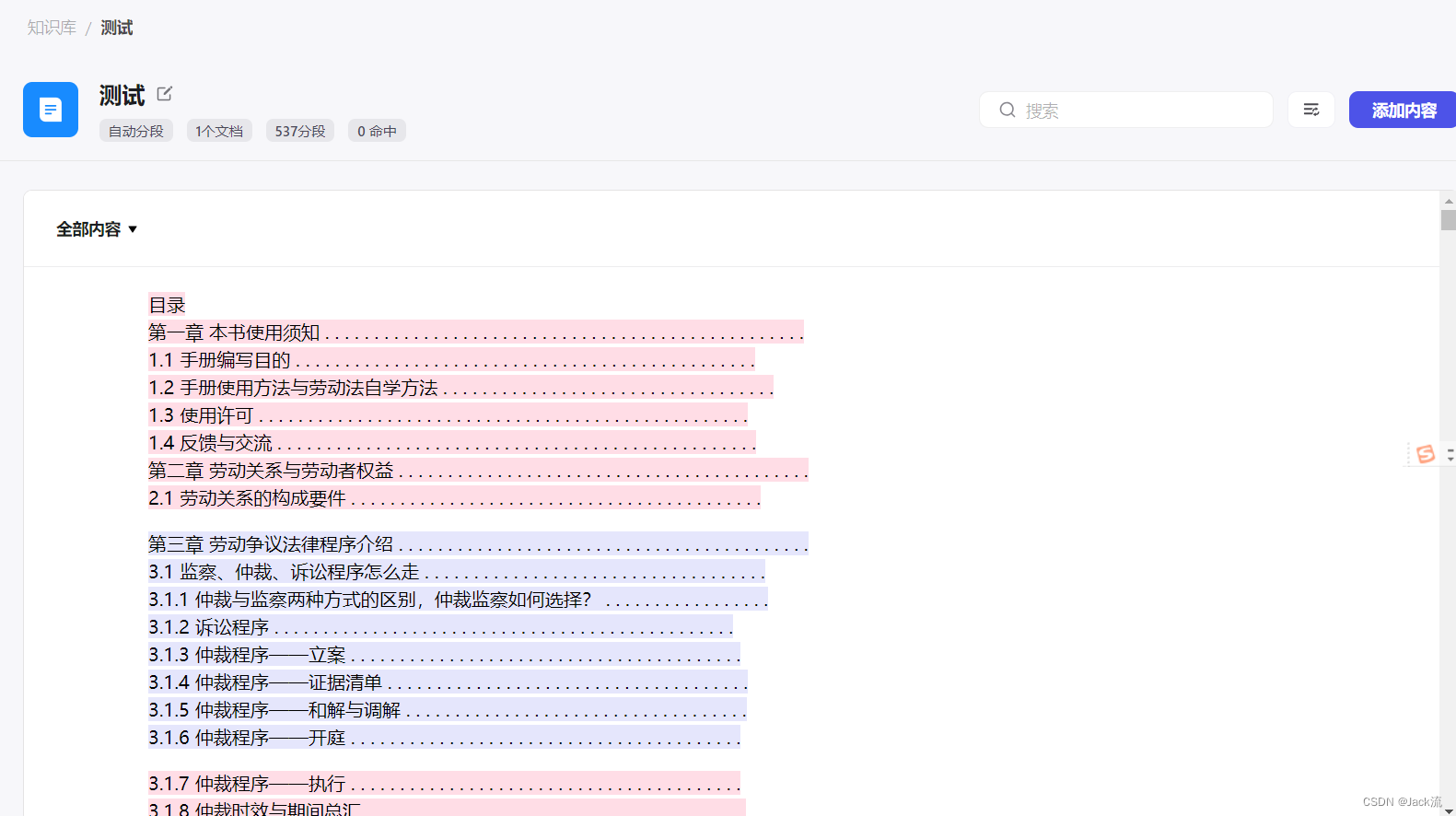Expand the 全部内容 dropdown
The width and height of the screenshot is (1456, 816).
click(x=97, y=229)
